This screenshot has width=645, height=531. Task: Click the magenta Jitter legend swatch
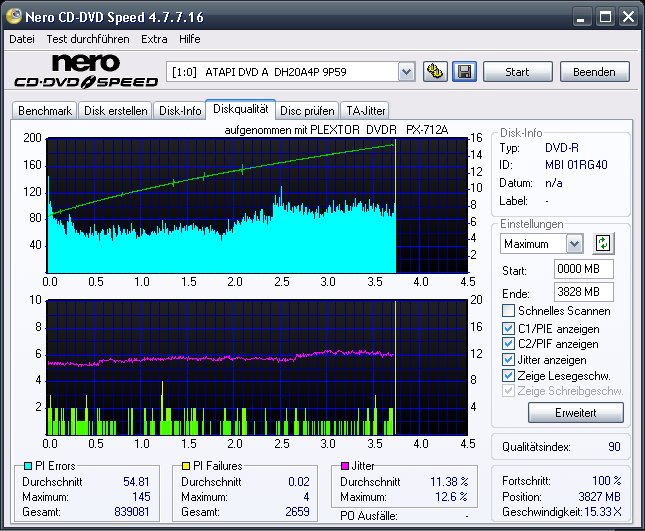tap(345, 466)
